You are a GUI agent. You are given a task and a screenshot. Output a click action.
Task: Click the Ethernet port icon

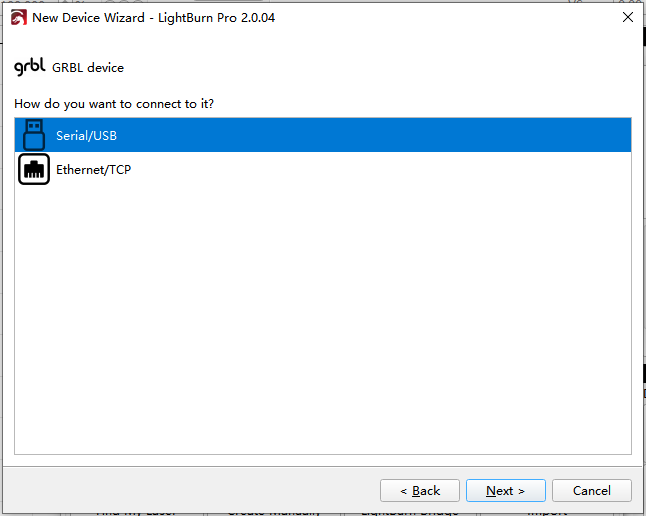pos(34,169)
